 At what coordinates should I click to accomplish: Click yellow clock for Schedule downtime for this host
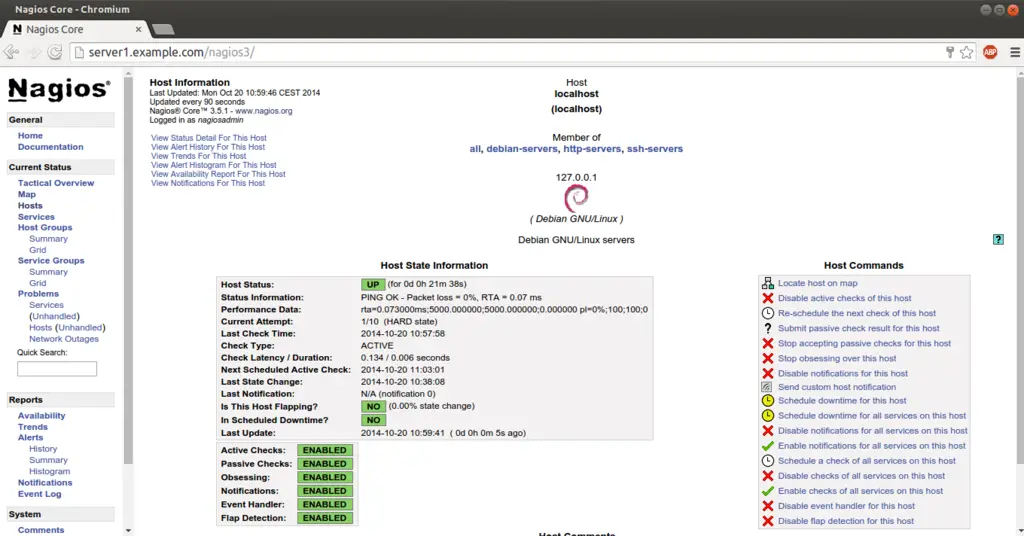pos(767,401)
